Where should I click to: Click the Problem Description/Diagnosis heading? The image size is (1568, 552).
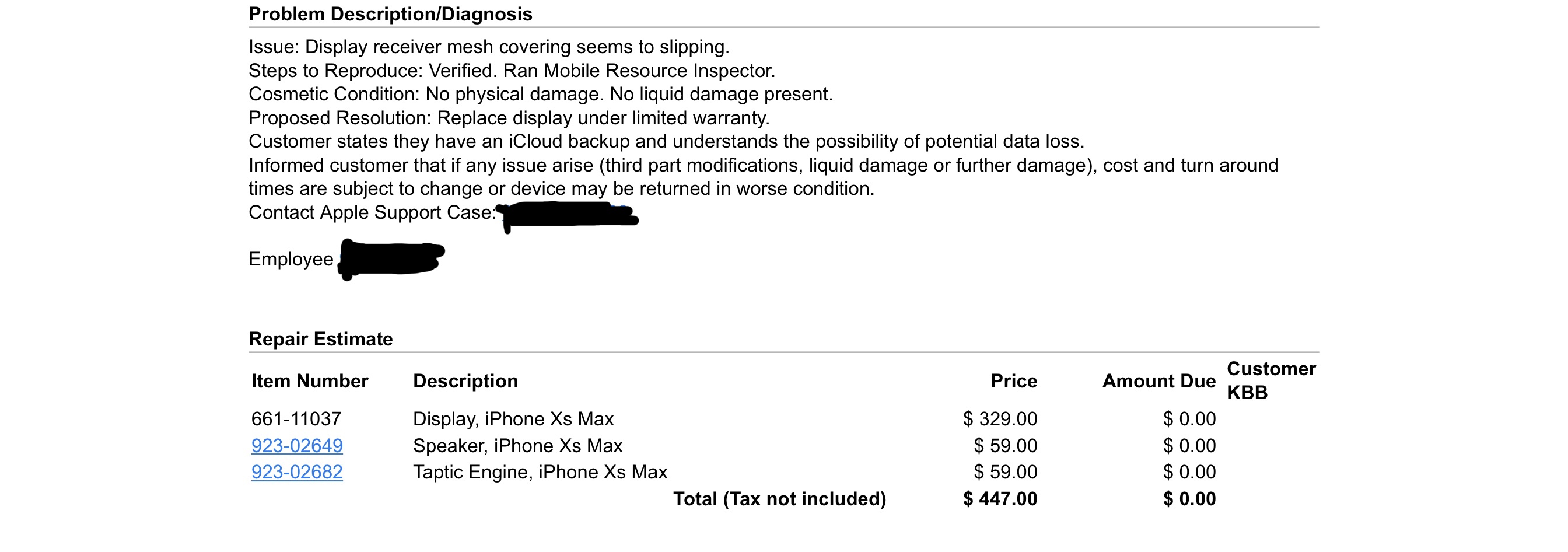click(x=390, y=14)
